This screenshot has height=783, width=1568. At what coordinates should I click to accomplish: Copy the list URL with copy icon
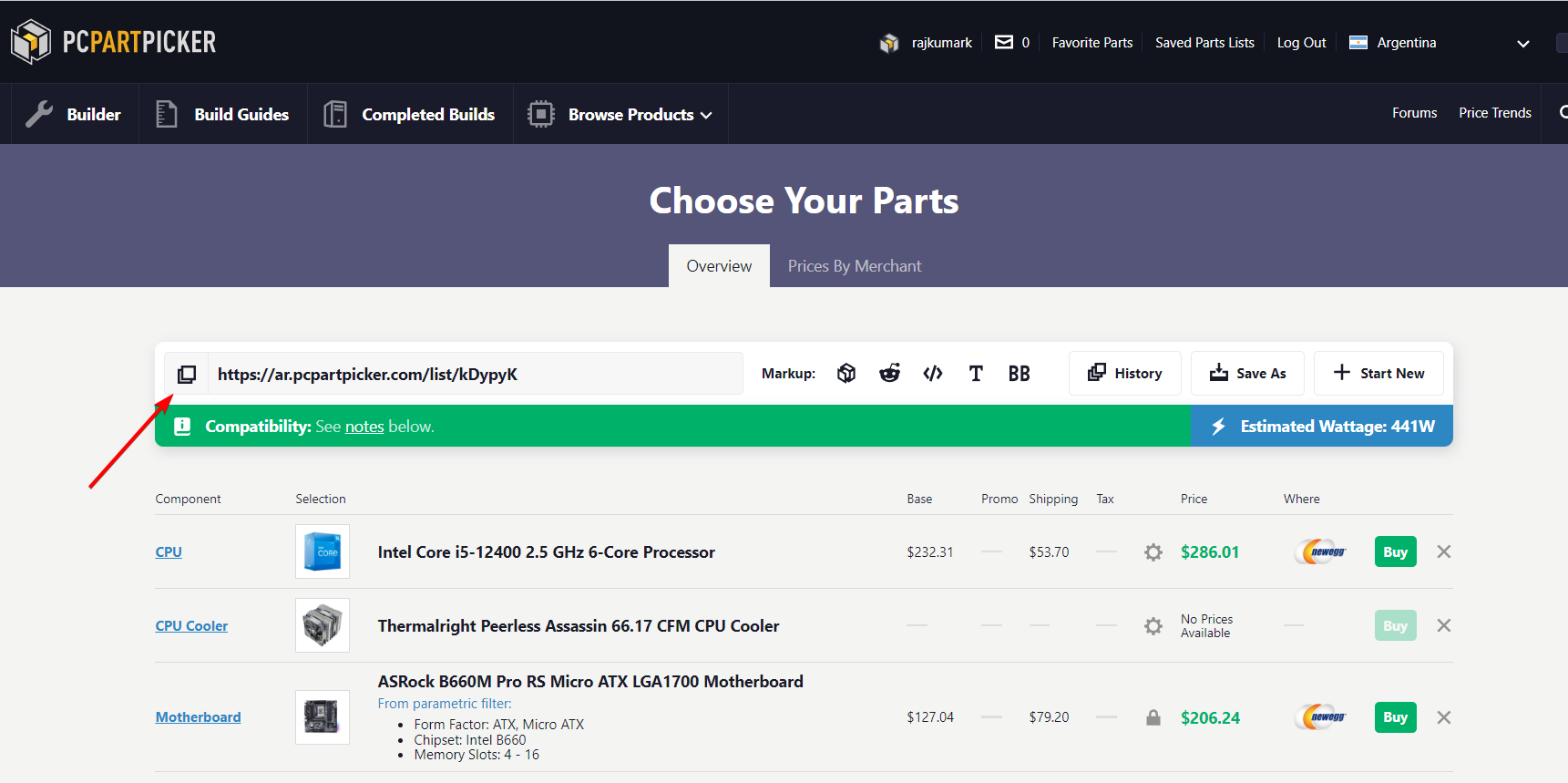(187, 374)
